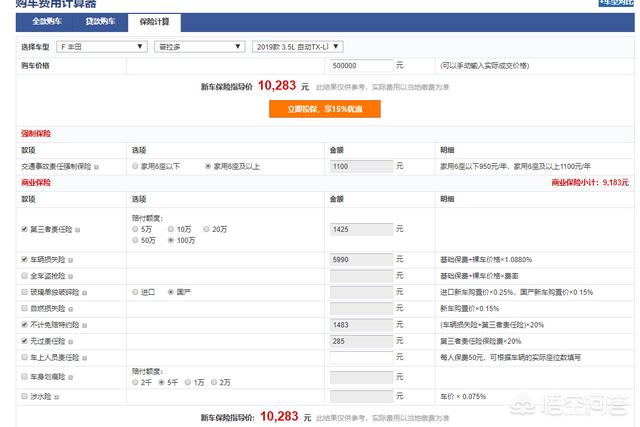Select 进口 glass option
Viewport: 640px width, 427px height.
tap(135, 292)
